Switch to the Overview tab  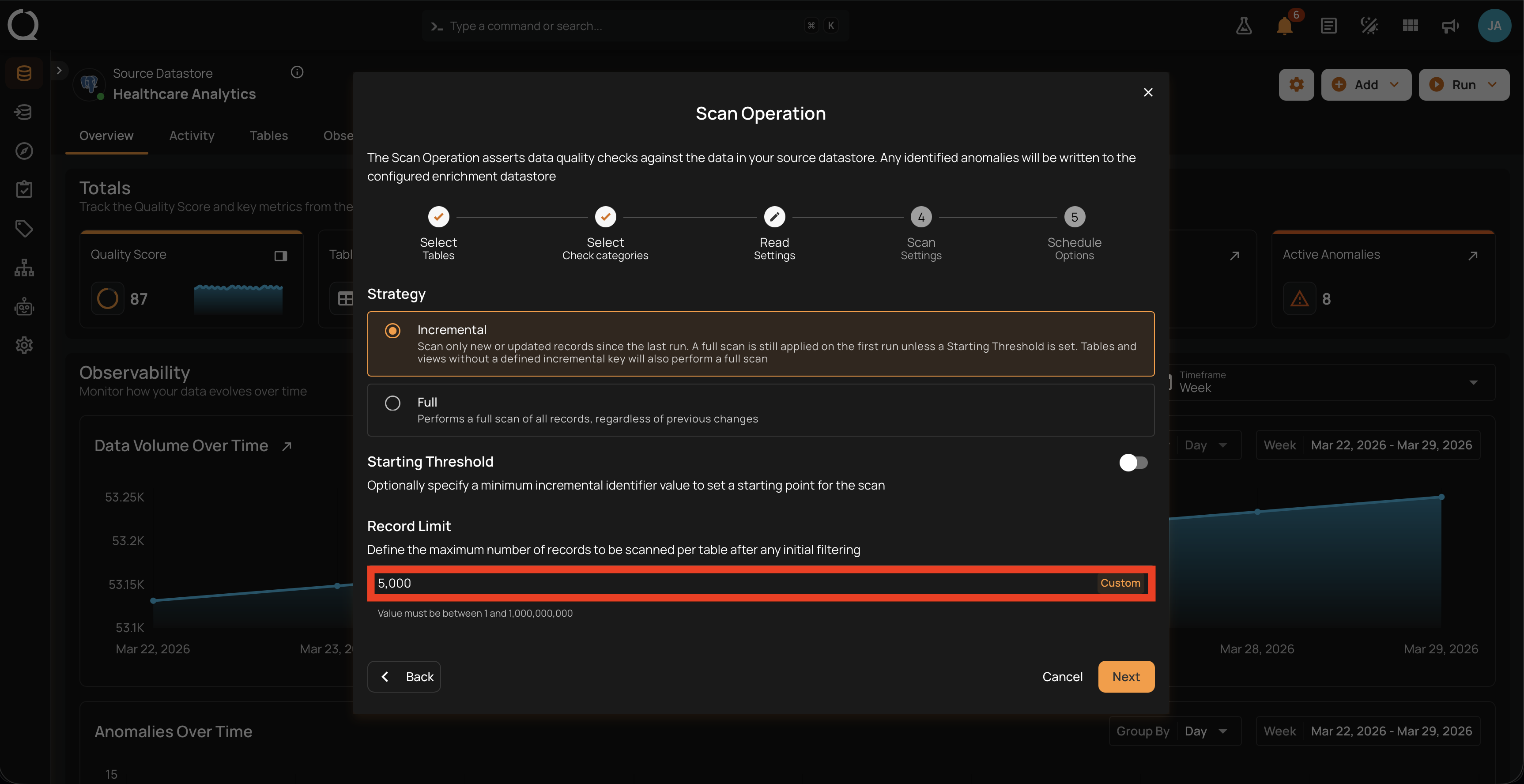tap(106, 136)
